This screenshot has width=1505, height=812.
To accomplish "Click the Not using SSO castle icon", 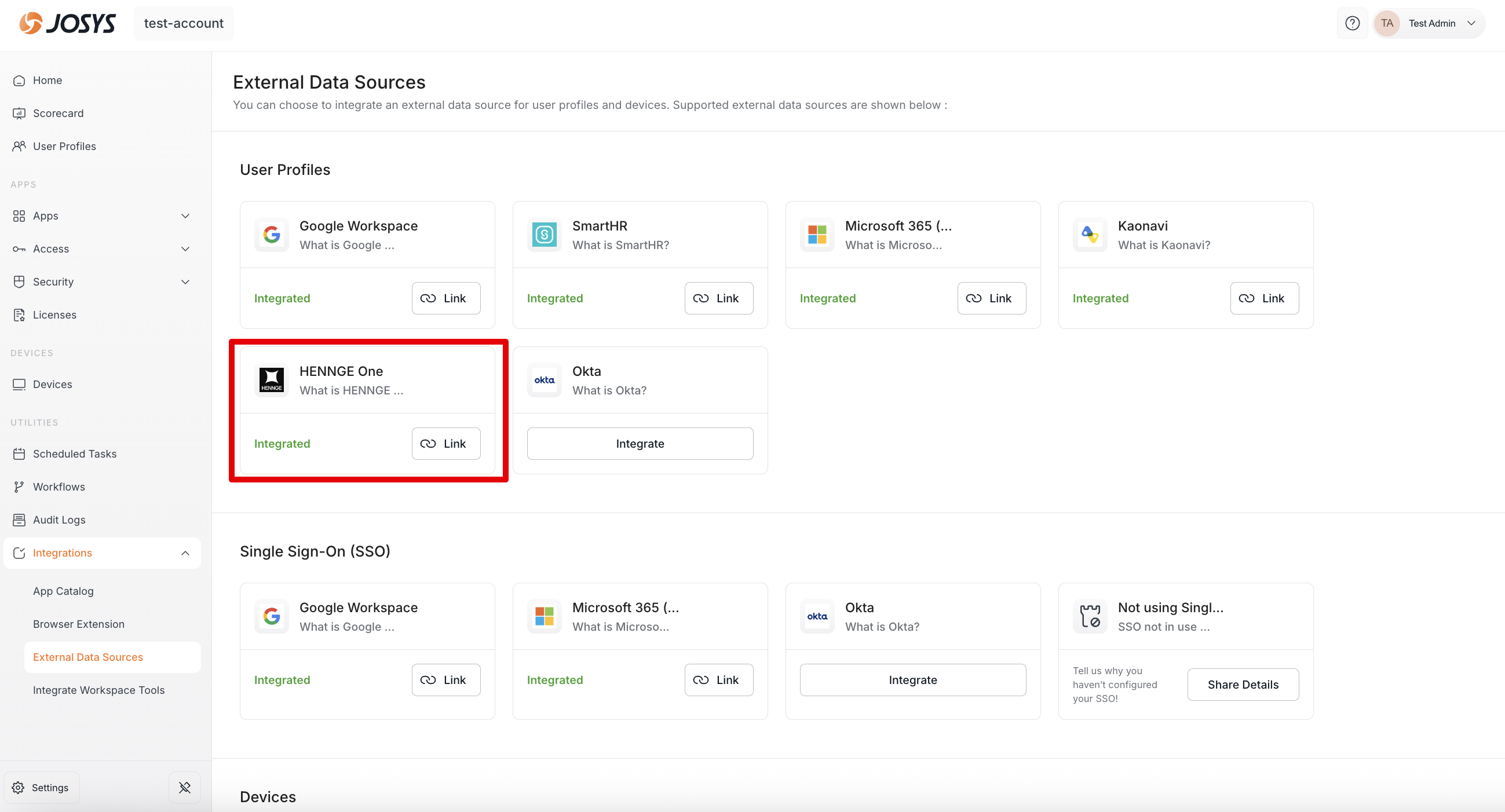I will [1090, 616].
